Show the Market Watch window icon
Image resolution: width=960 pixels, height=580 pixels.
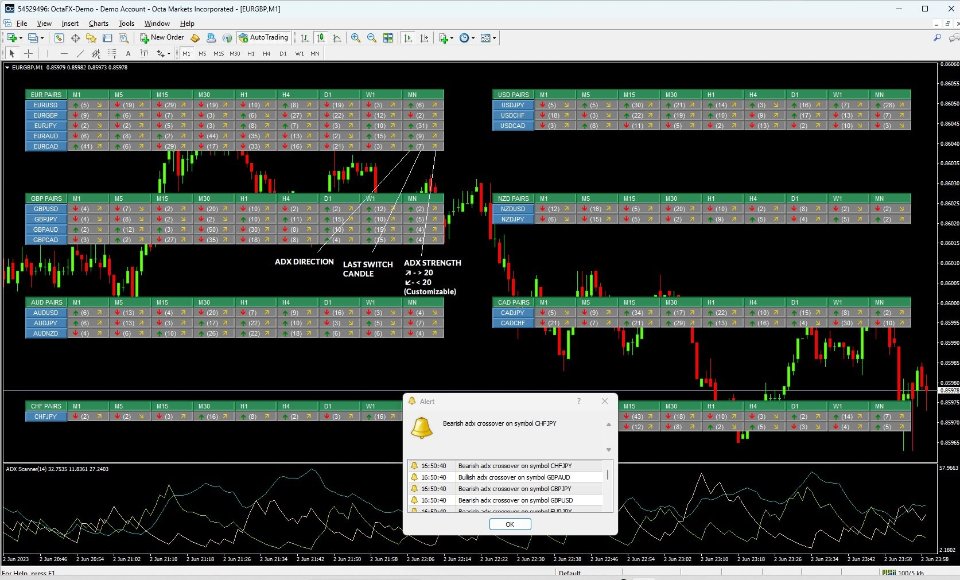pyautogui.click(x=59, y=38)
